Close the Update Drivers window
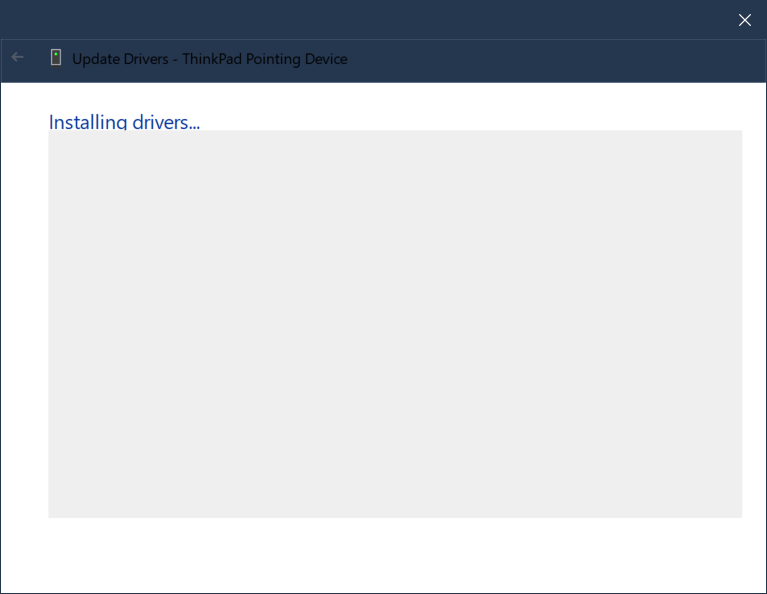 (x=744, y=20)
